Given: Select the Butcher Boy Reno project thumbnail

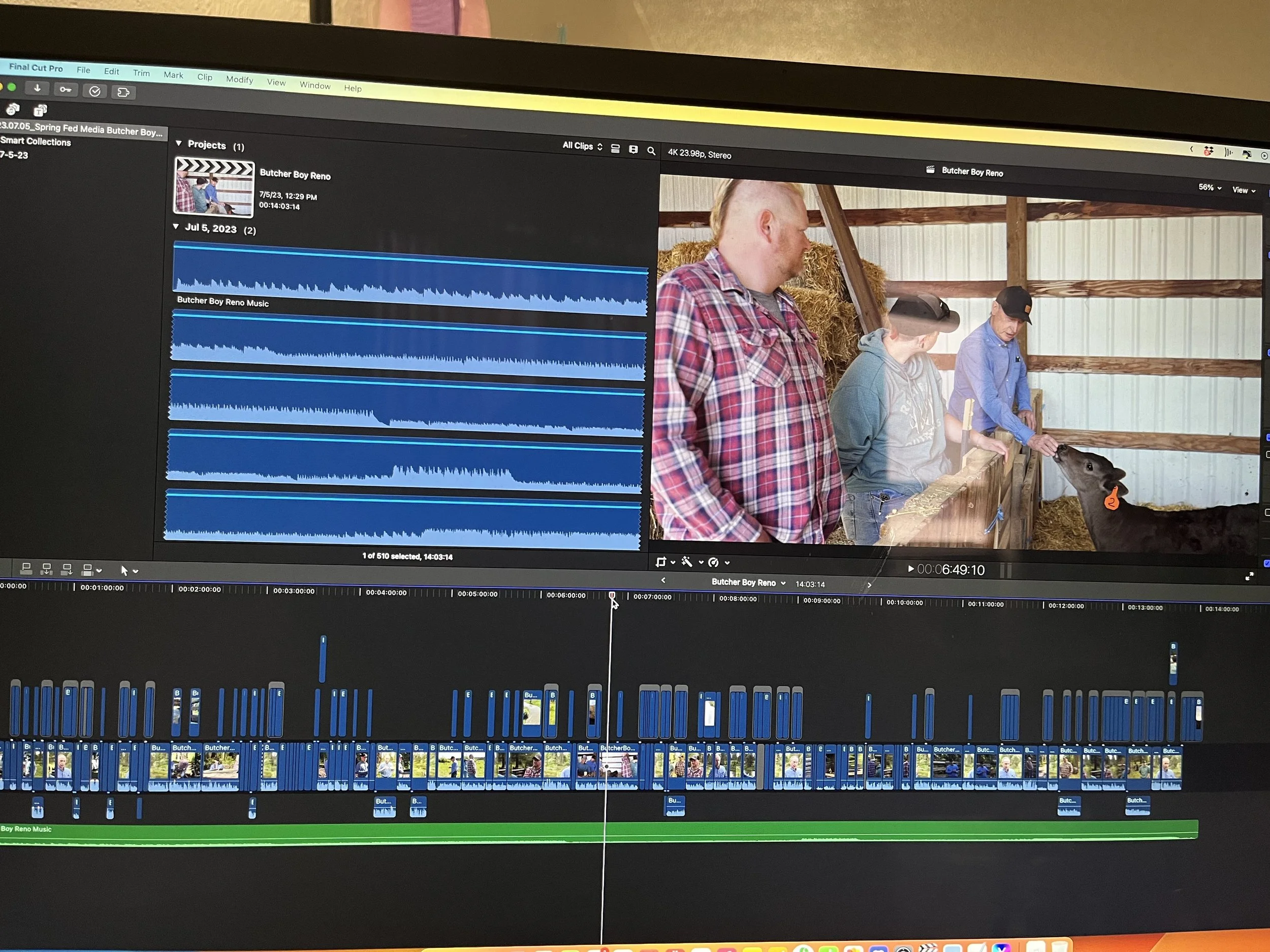Looking at the screenshot, I should tap(214, 186).
